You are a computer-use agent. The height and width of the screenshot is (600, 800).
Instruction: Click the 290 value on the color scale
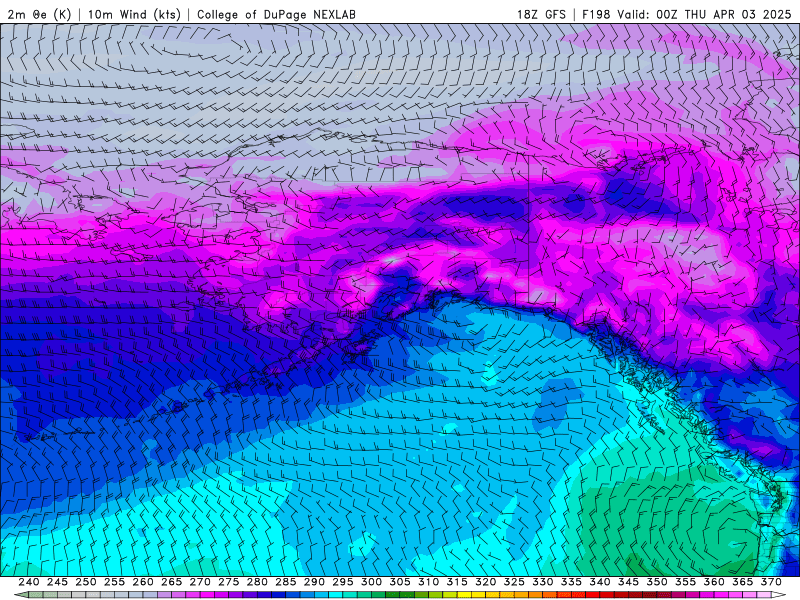tap(314, 582)
